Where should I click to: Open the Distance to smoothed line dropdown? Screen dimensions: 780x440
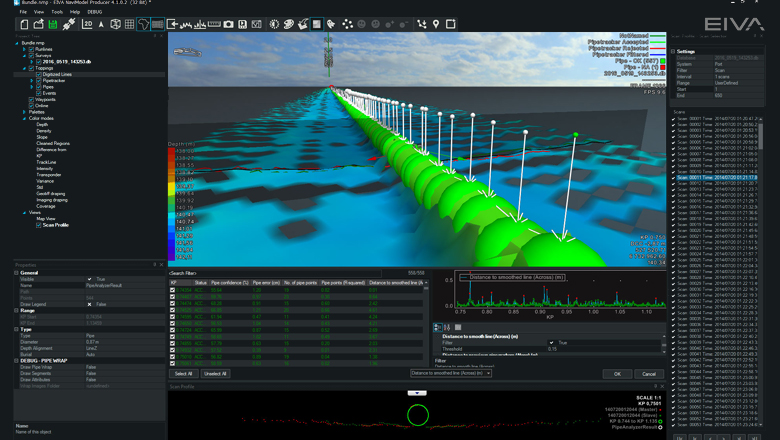tap(451, 373)
